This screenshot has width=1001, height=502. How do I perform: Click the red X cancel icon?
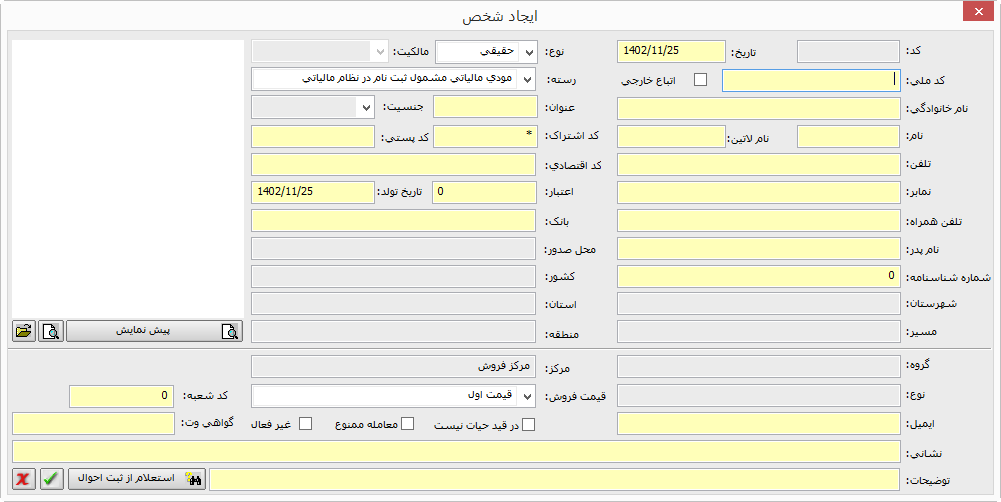tap(24, 479)
